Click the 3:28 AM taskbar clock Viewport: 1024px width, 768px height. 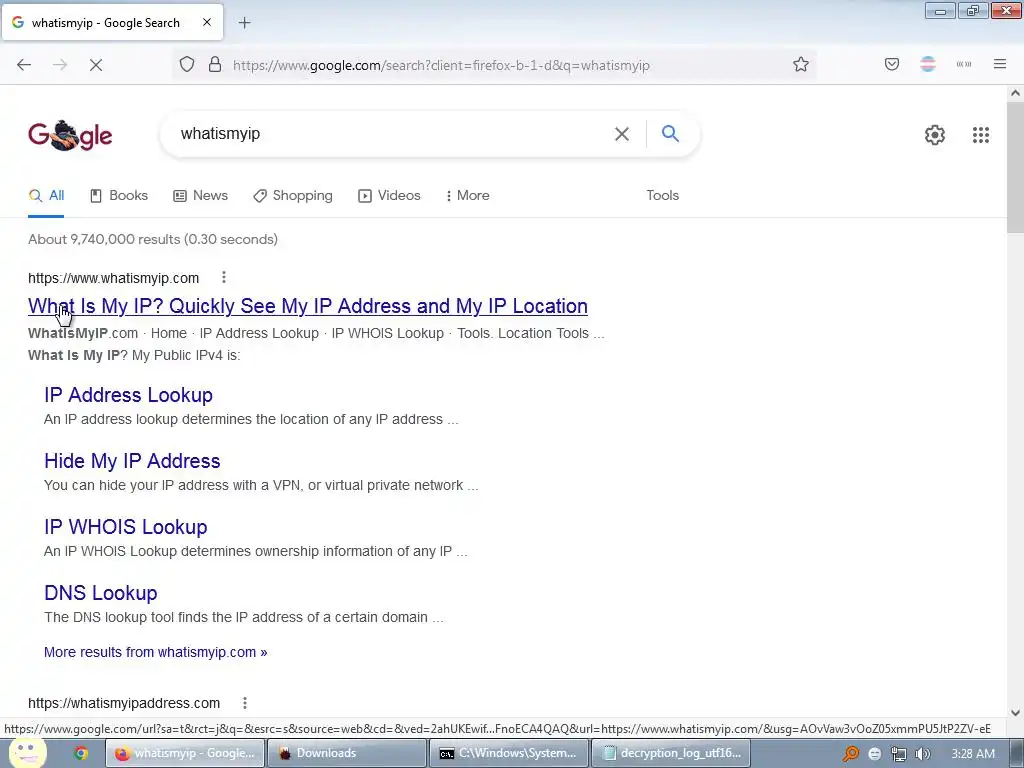(973, 754)
